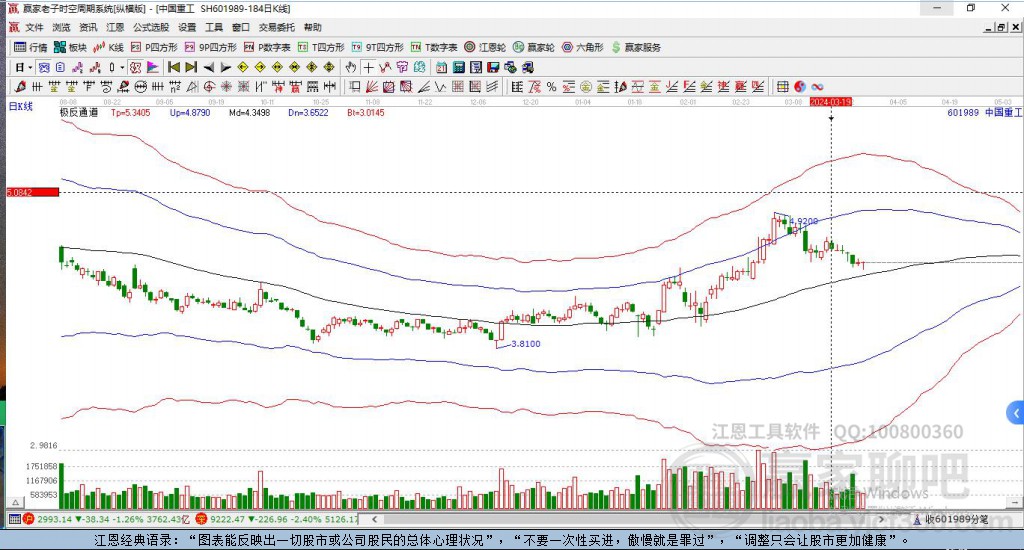1024x550 pixels.
Task: Click the yin-yang icon in the toolbar
Action: point(800,87)
